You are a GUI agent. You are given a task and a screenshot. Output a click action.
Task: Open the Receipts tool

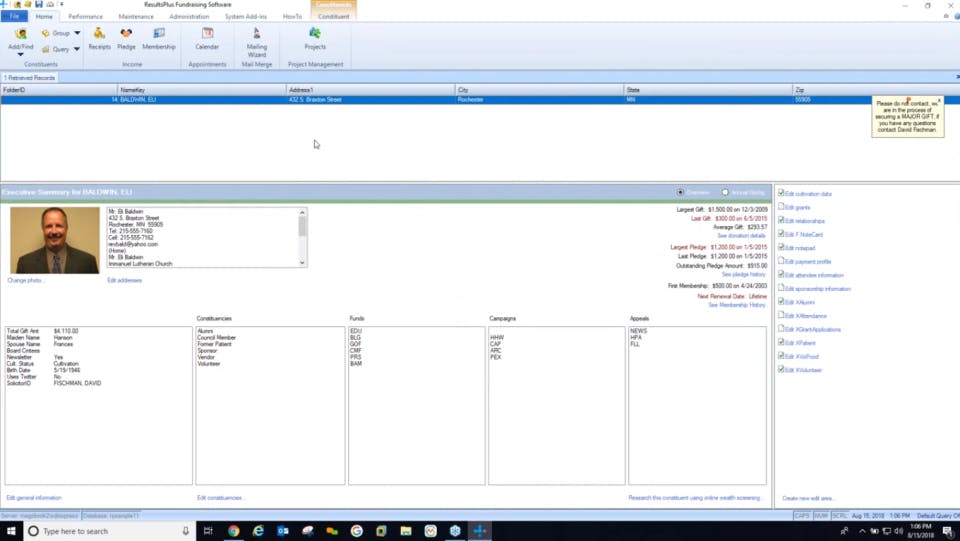click(x=99, y=38)
